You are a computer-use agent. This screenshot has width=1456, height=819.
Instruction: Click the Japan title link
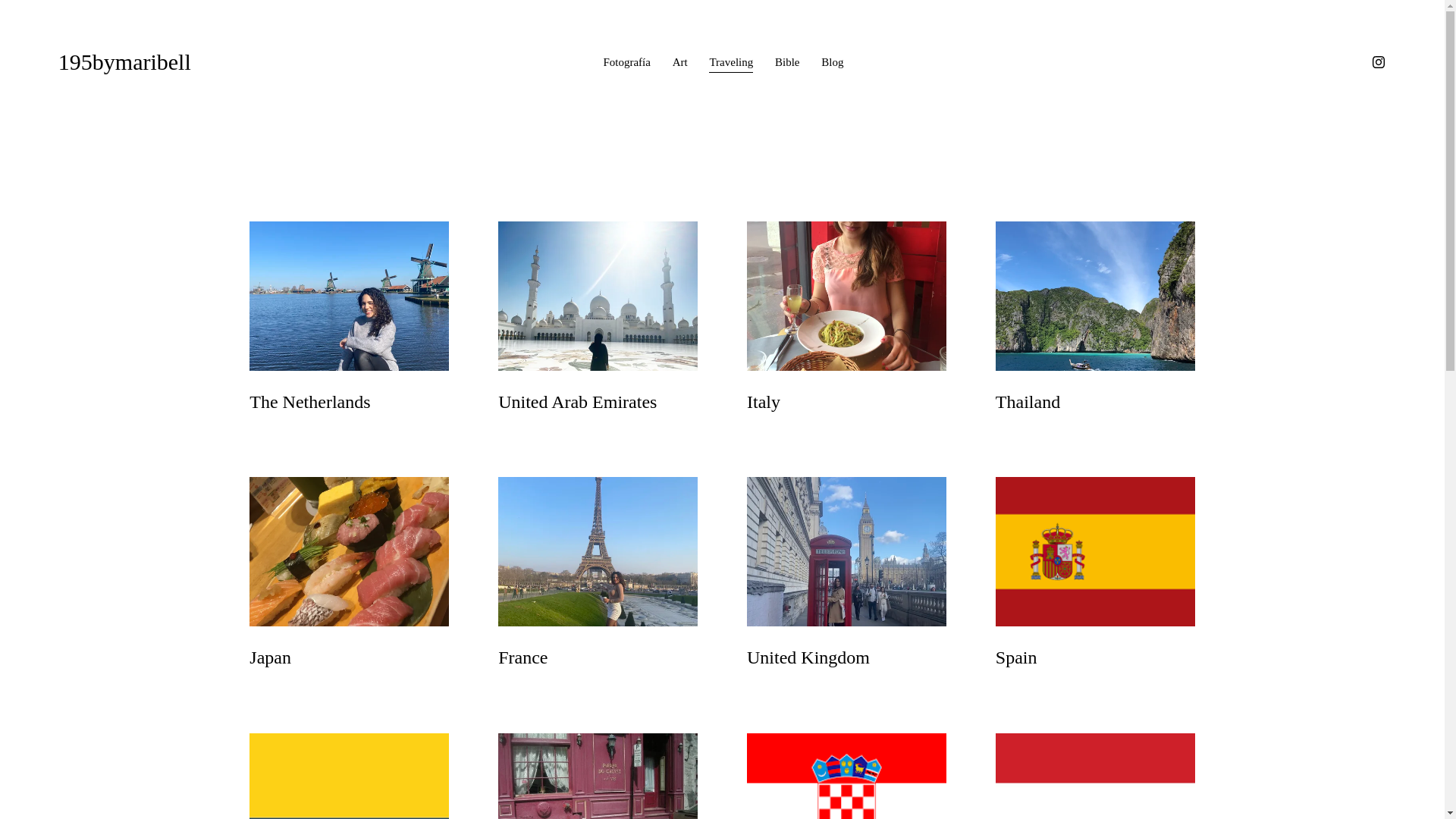click(270, 657)
